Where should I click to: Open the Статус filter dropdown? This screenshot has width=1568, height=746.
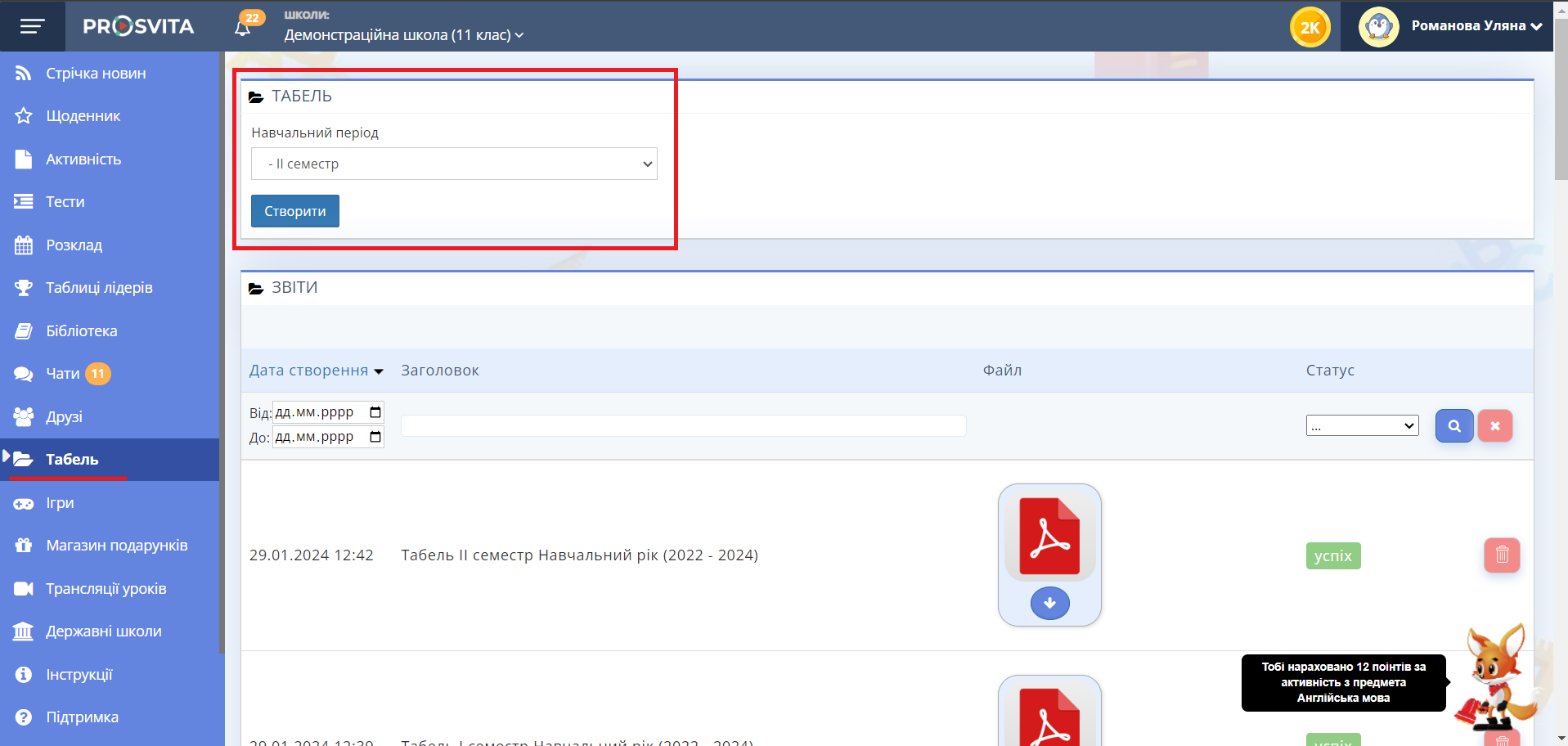click(x=1362, y=425)
